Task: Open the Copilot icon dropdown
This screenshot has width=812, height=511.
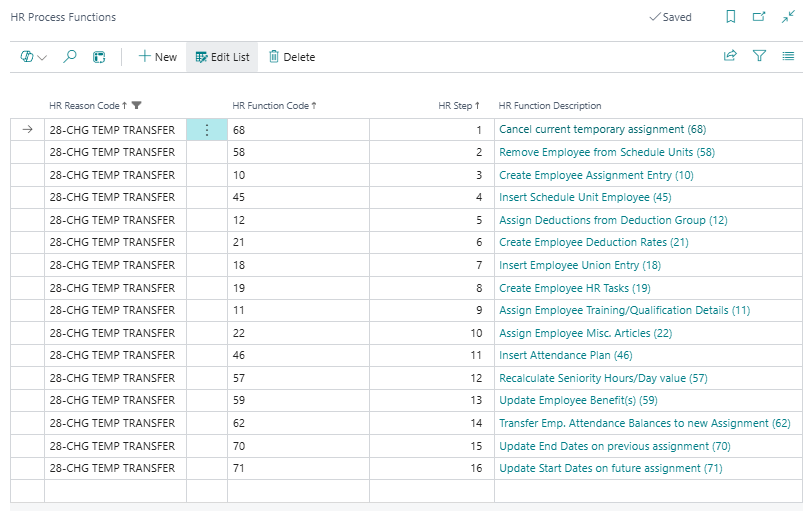Action: coord(34,57)
